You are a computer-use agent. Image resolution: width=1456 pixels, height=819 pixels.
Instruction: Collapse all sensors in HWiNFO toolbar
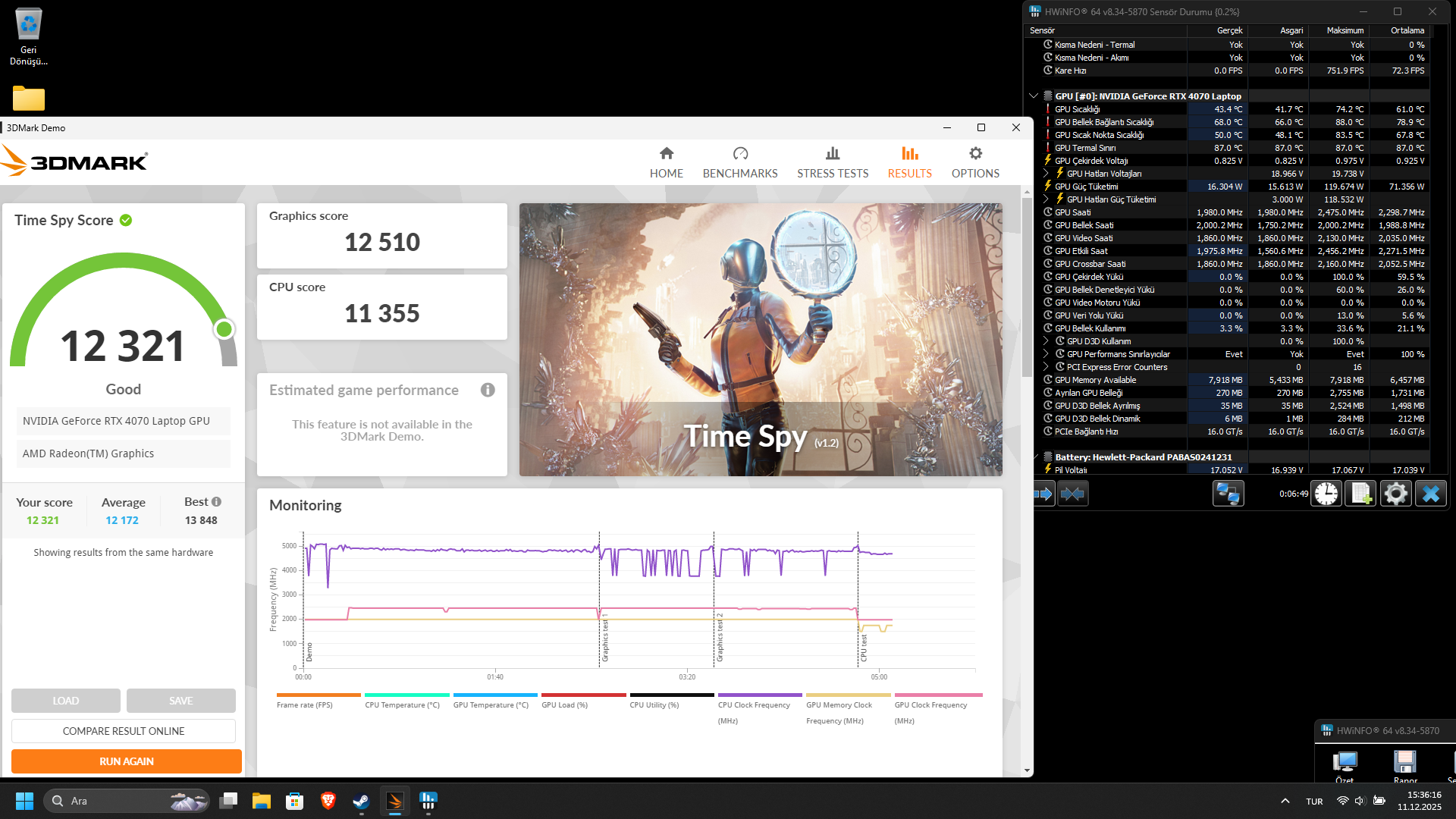click(1072, 494)
